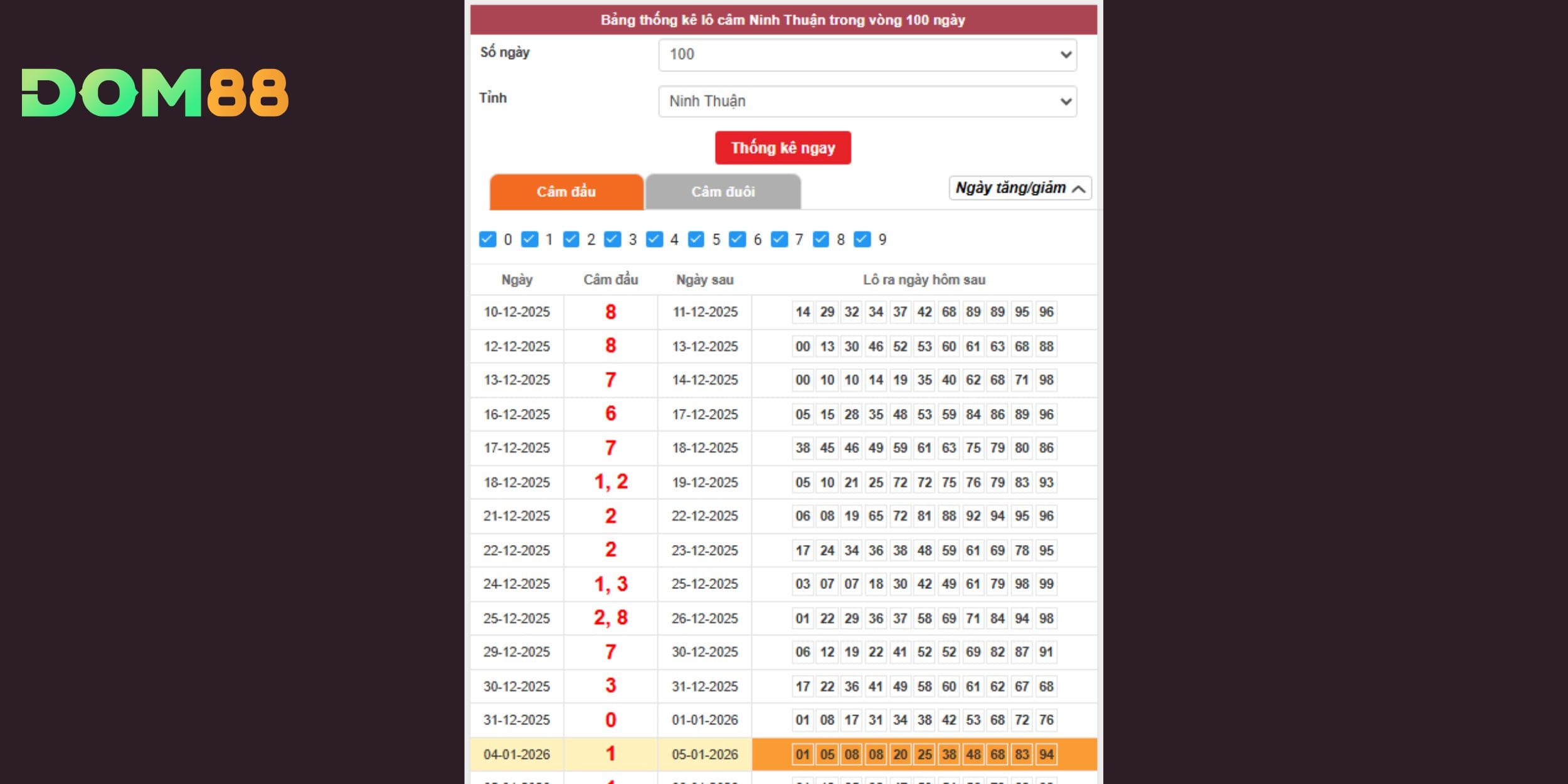1568x784 pixels.
Task: Select Ninh Thuận in the province selector
Action: click(867, 101)
